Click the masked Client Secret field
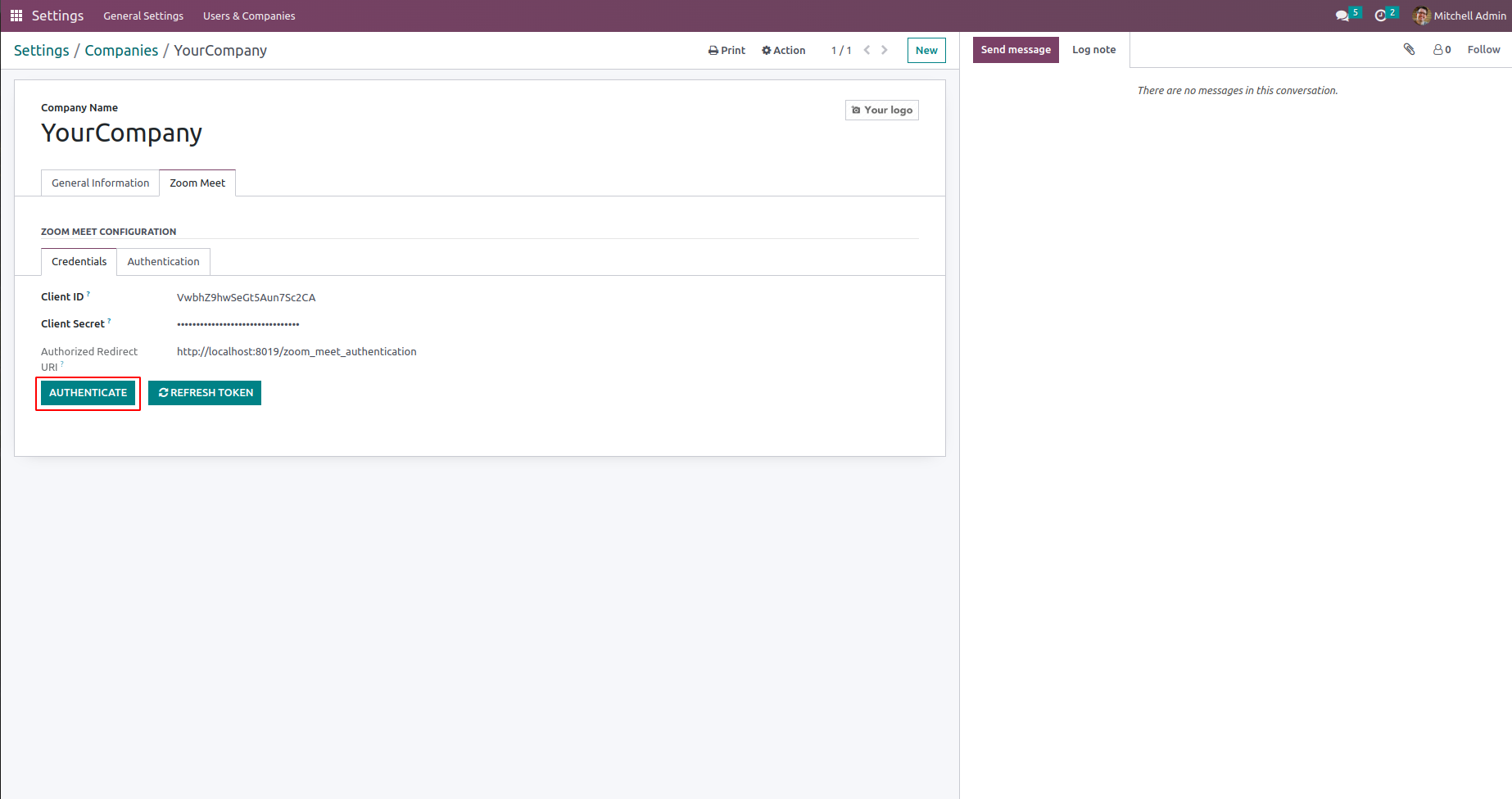 tap(238, 324)
